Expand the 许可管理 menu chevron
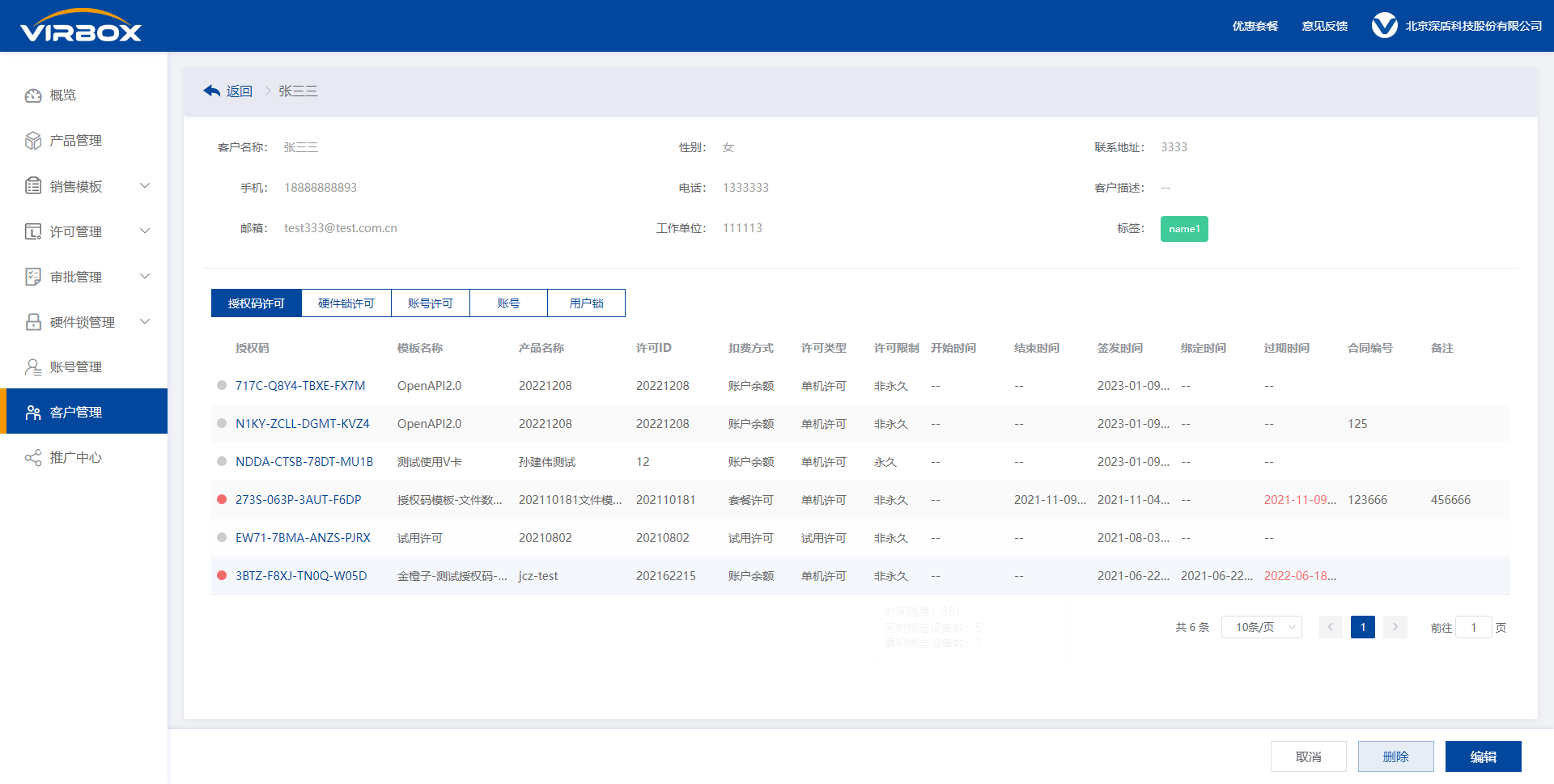 (x=145, y=231)
